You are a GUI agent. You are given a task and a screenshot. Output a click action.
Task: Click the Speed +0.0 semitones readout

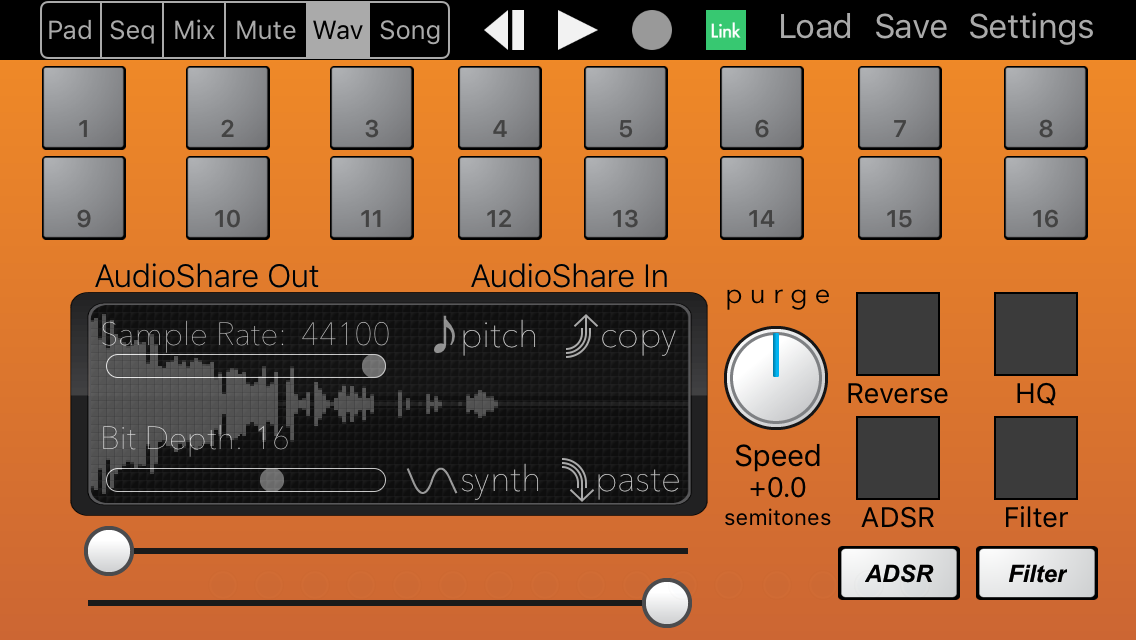coord(777,486)
